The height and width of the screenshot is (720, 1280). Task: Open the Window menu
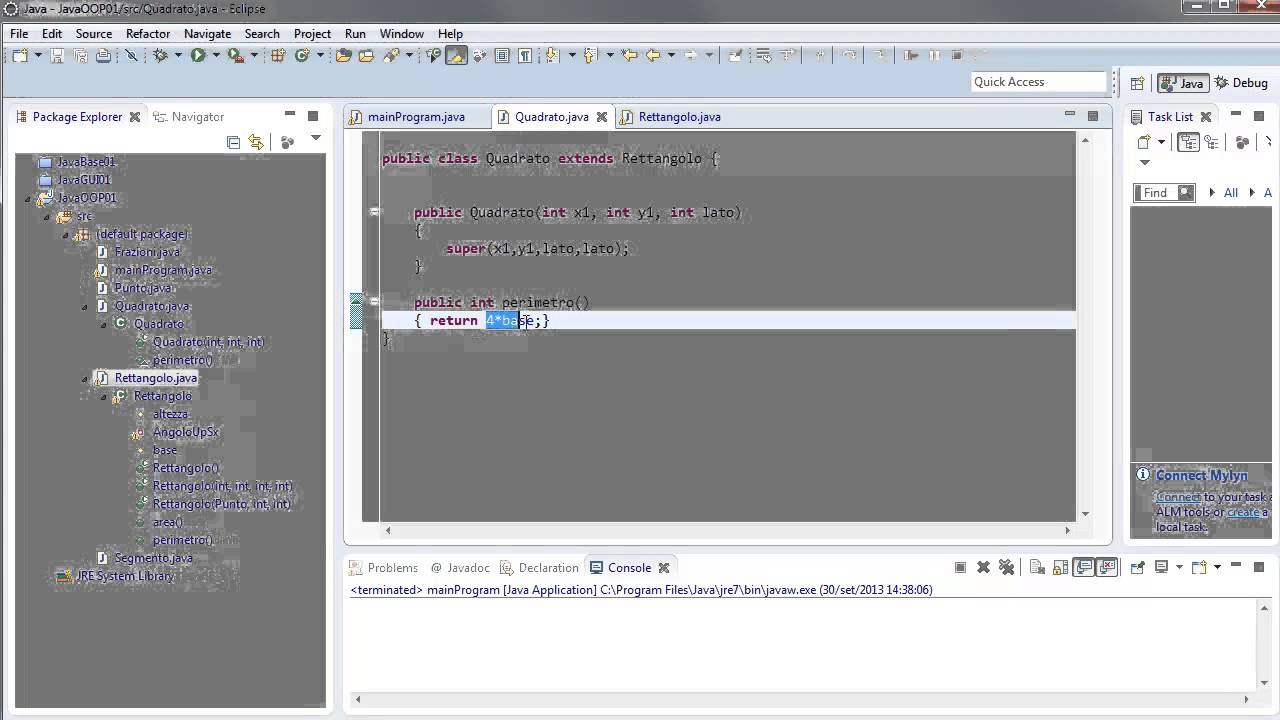401,33
